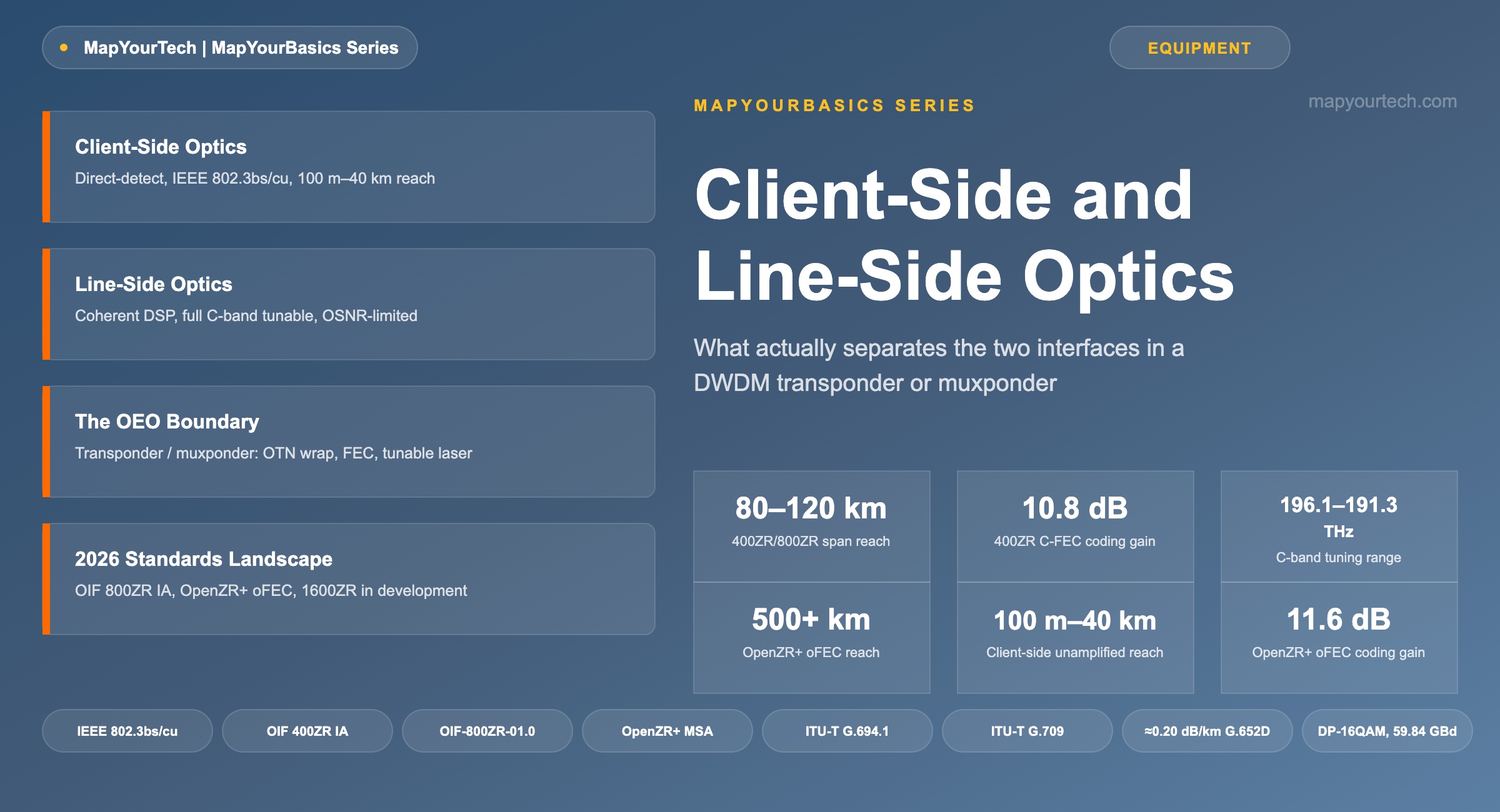Viewport: 1500px width, 812px height.
Task: Click the 10.8 dB C-FEC coding gain tile
Action: [1075, 527]
